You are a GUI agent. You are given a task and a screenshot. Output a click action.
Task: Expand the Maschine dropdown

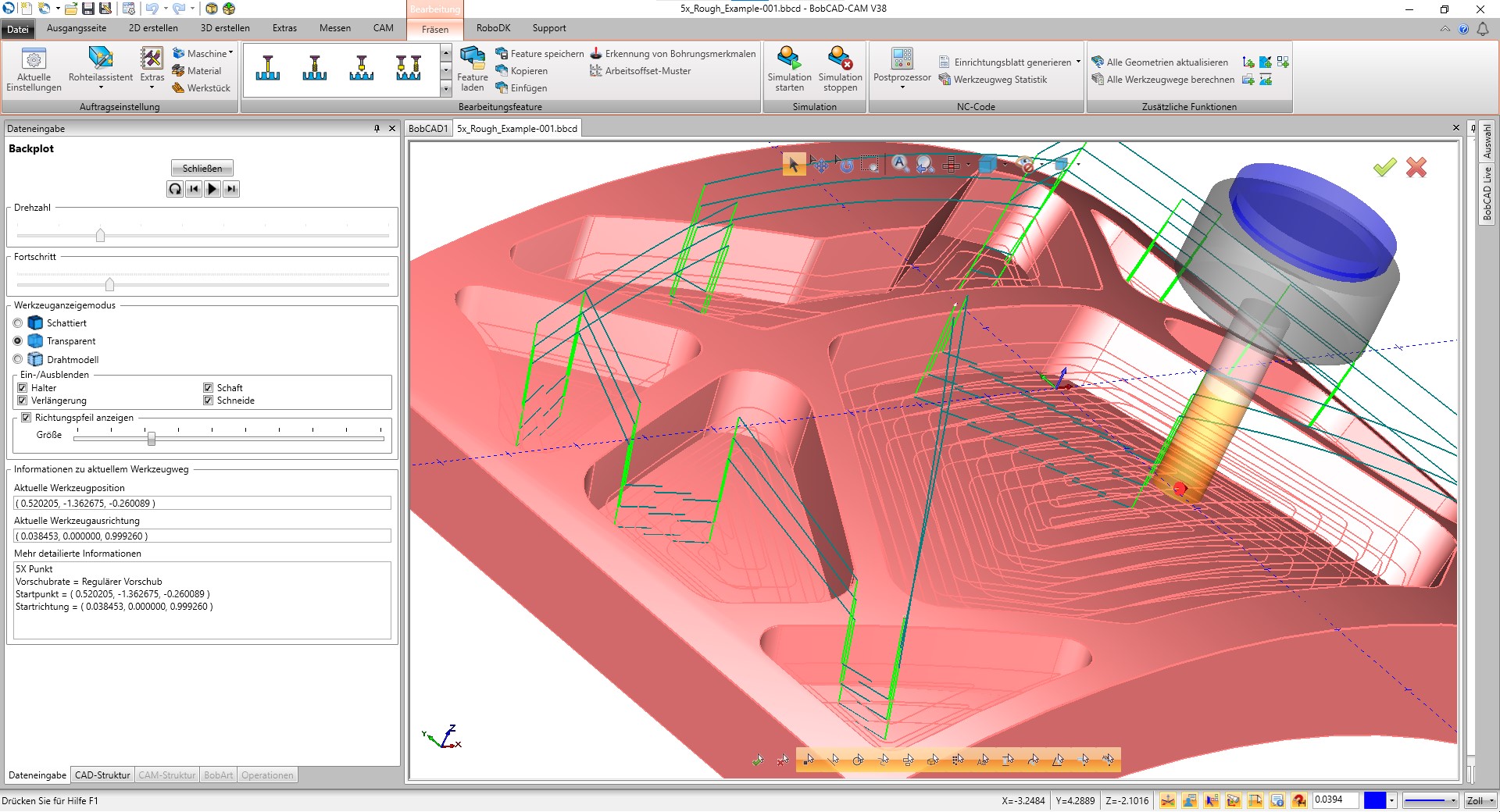230,53
